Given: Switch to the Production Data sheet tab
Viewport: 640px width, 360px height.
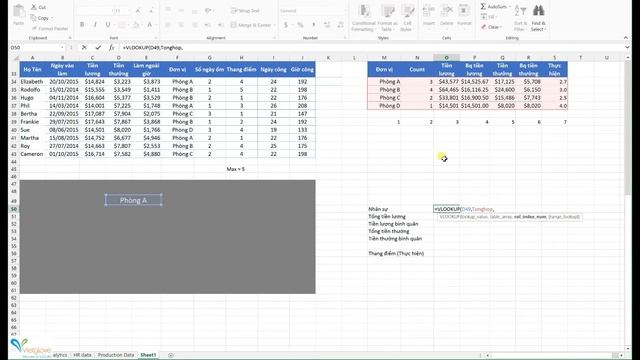Looking at the screenshot, I should [116, 355].
